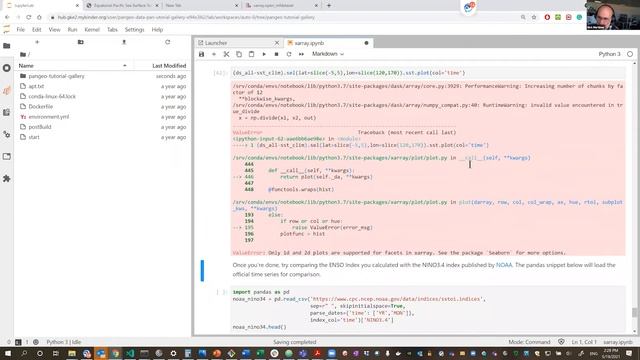
Task: Refresh the file list
Action: pyautogui.click(x=167, y=42)
